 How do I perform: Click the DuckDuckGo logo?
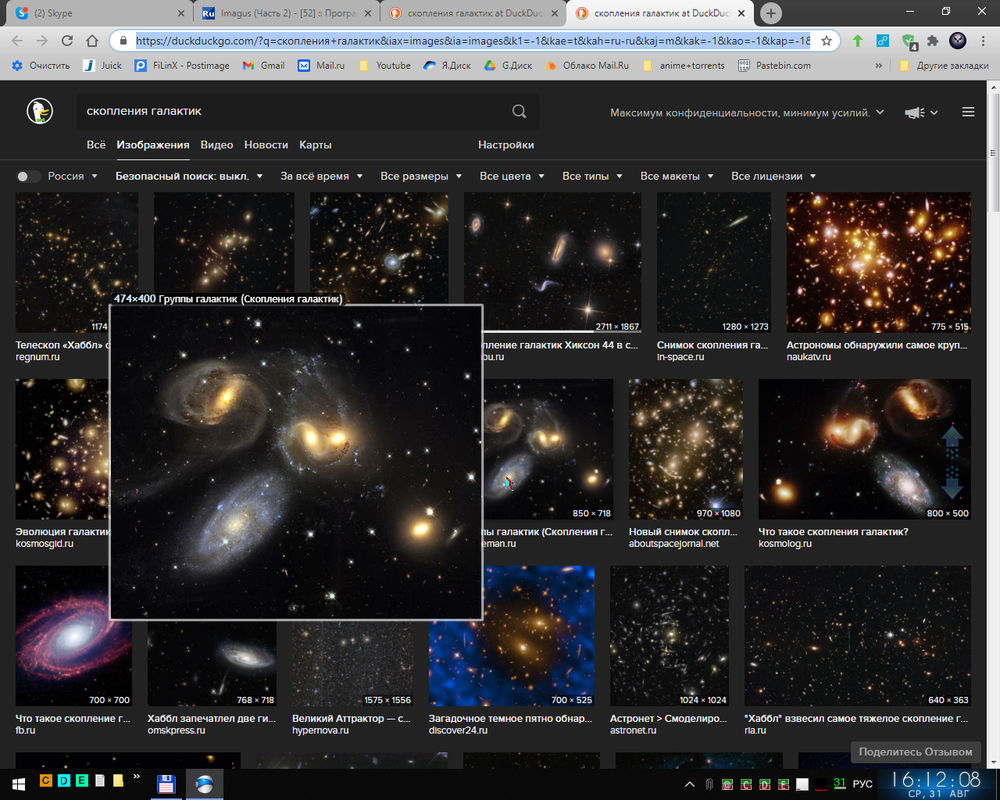(x=40, y=111)
